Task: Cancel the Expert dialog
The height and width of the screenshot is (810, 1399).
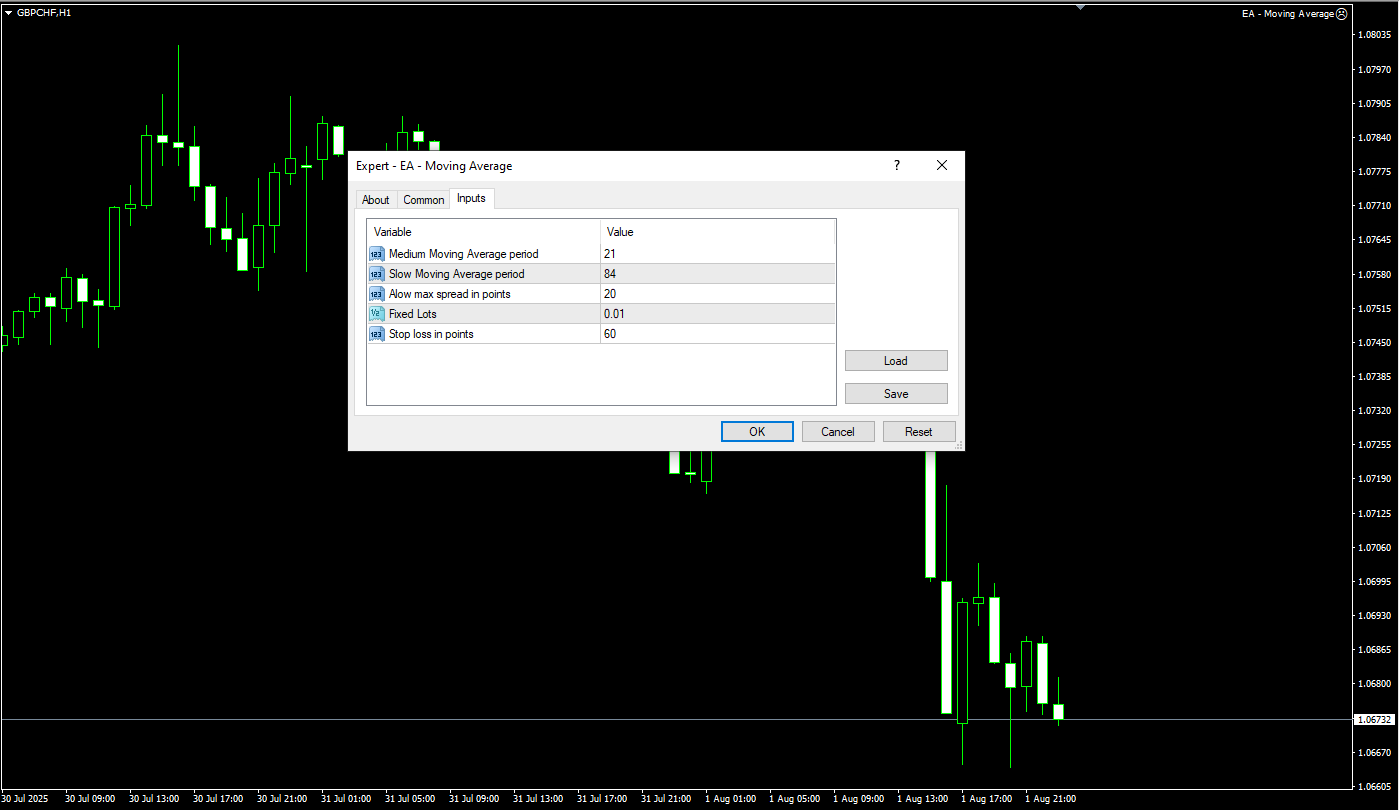Action: click(x=838, y=432)
